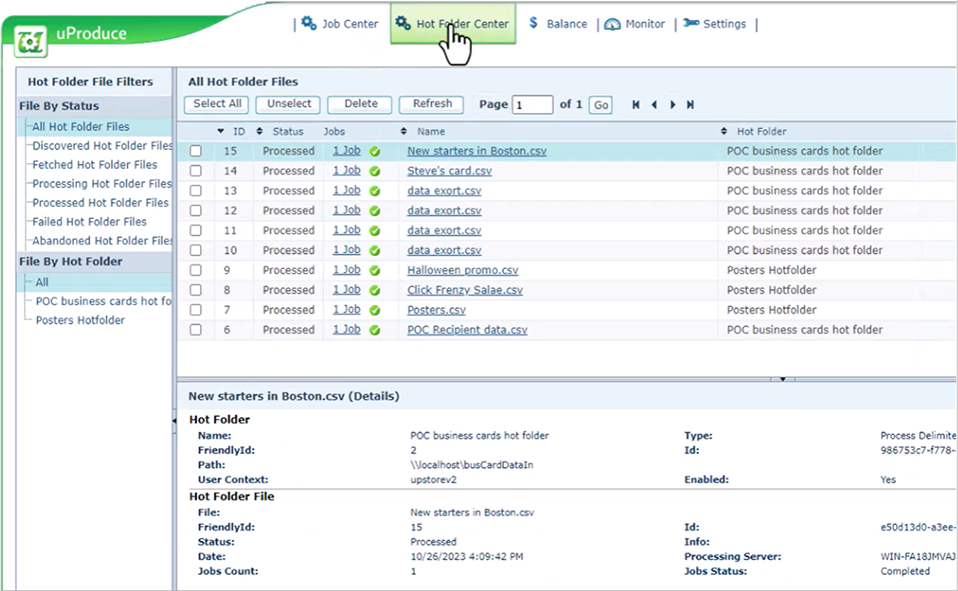Click green status check for row ID 10
This screenshot has width=958, height=591.
click(x=375, y=251)
